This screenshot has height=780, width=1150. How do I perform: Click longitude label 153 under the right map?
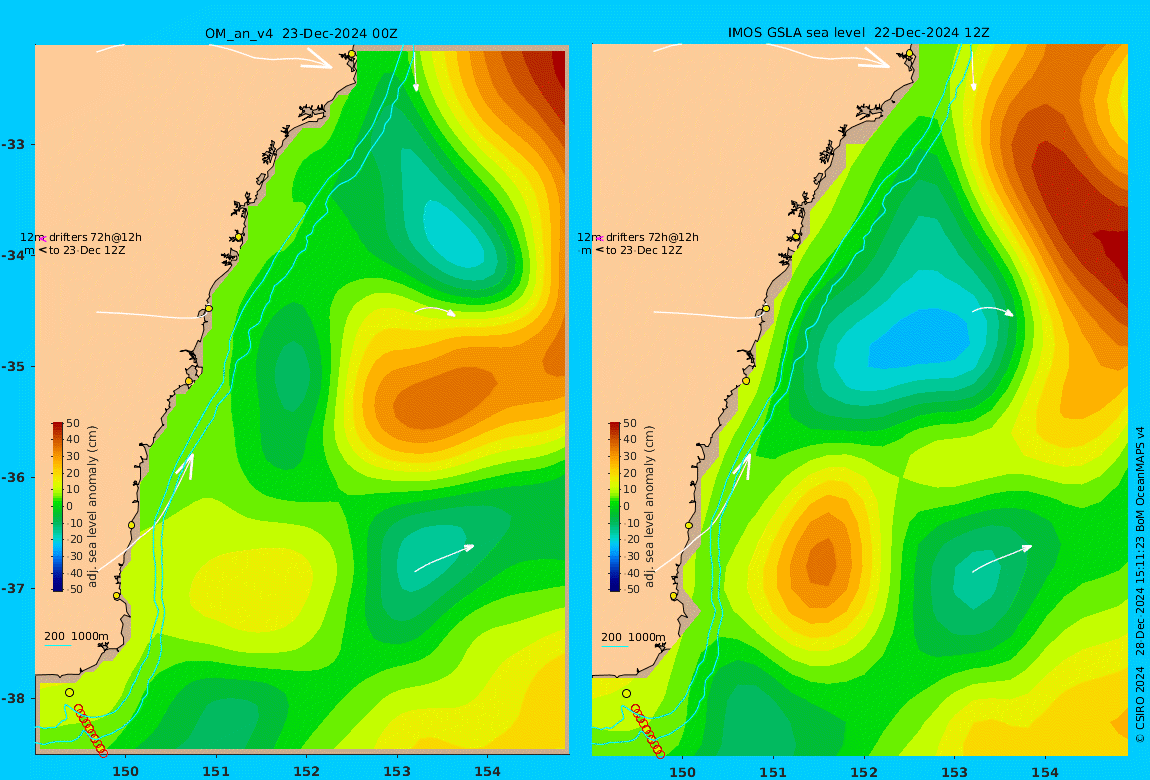coord(954,772)
